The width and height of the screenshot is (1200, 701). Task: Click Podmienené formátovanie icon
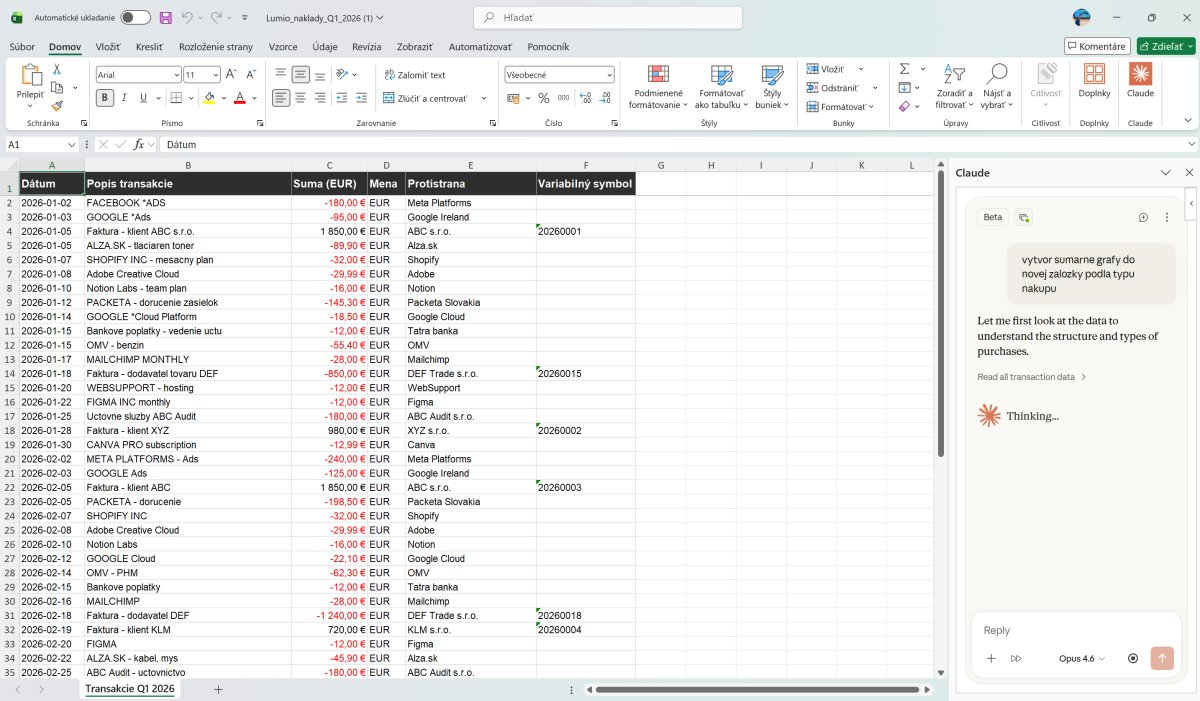pos(658,85)
